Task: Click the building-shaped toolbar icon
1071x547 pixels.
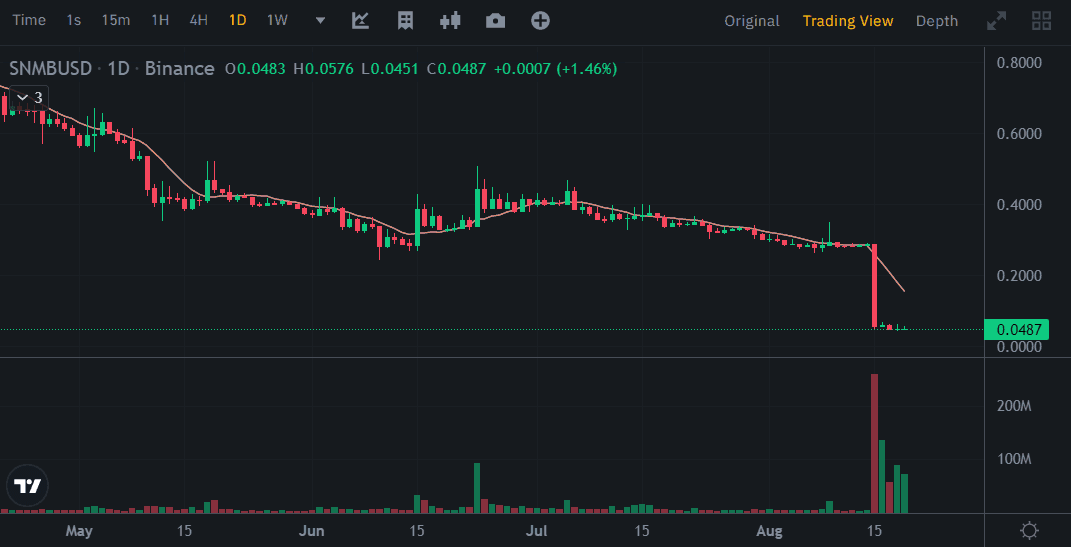Action: pyautogui.click(x=405, y=20)
